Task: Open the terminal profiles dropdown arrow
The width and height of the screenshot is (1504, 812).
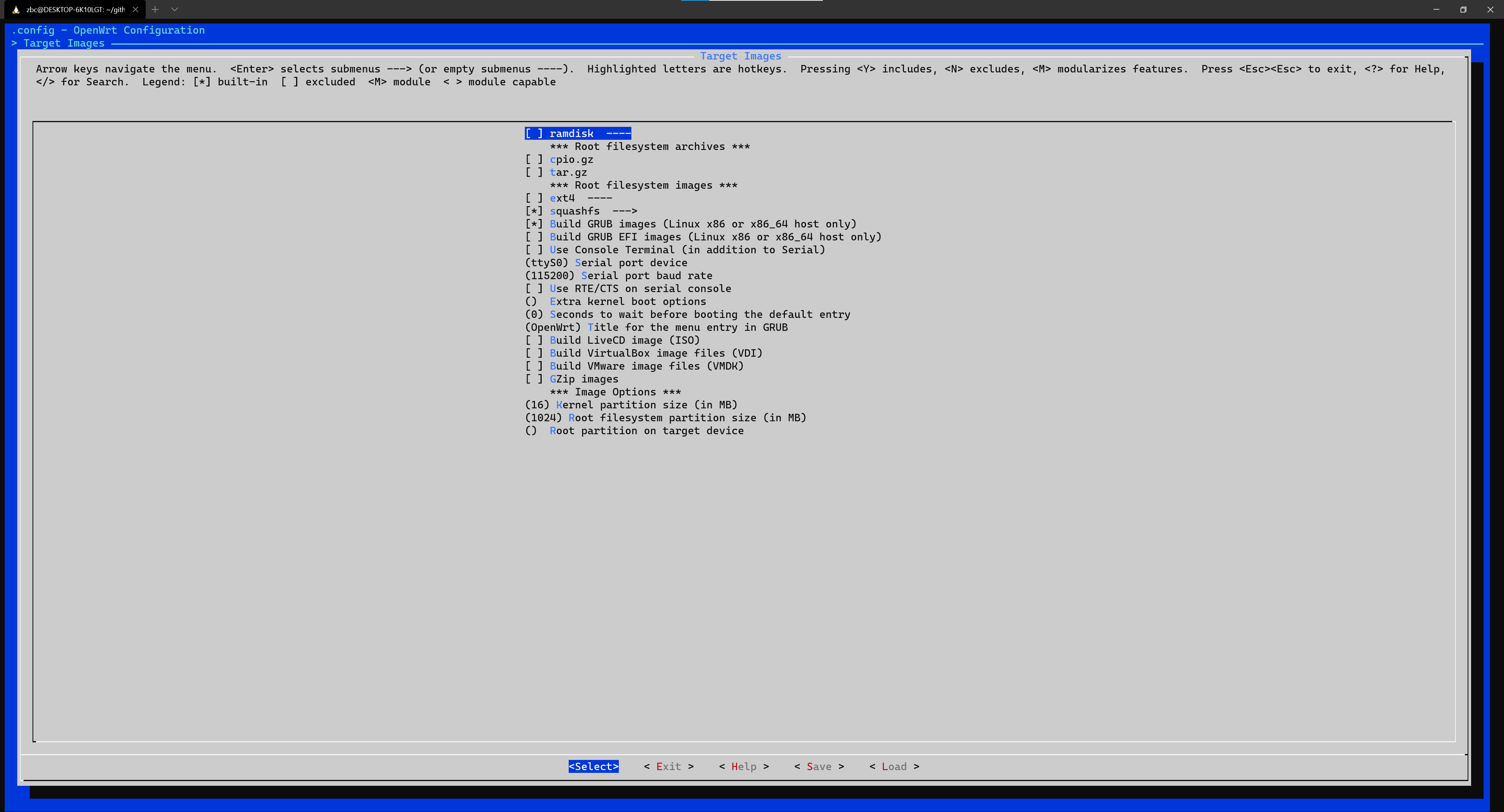Action: [174, 9]
